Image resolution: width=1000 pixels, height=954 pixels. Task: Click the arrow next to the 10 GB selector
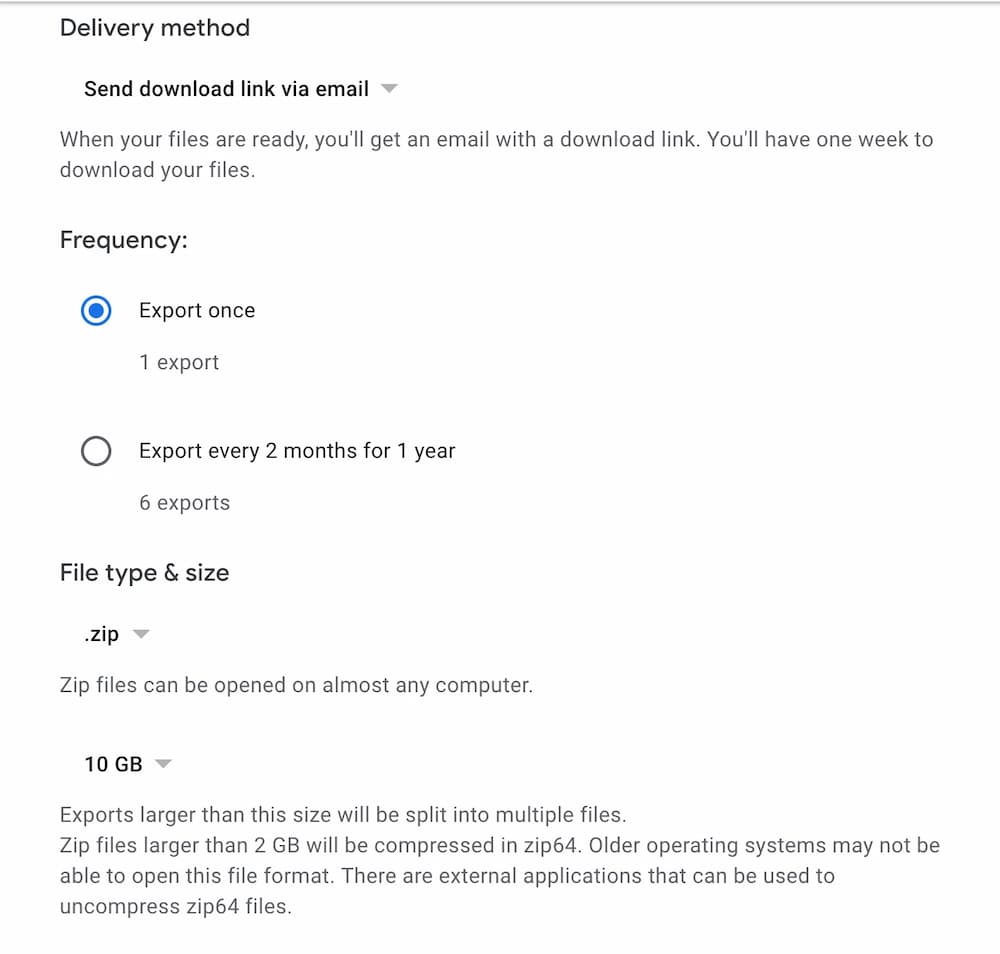(x=164, y=763)
